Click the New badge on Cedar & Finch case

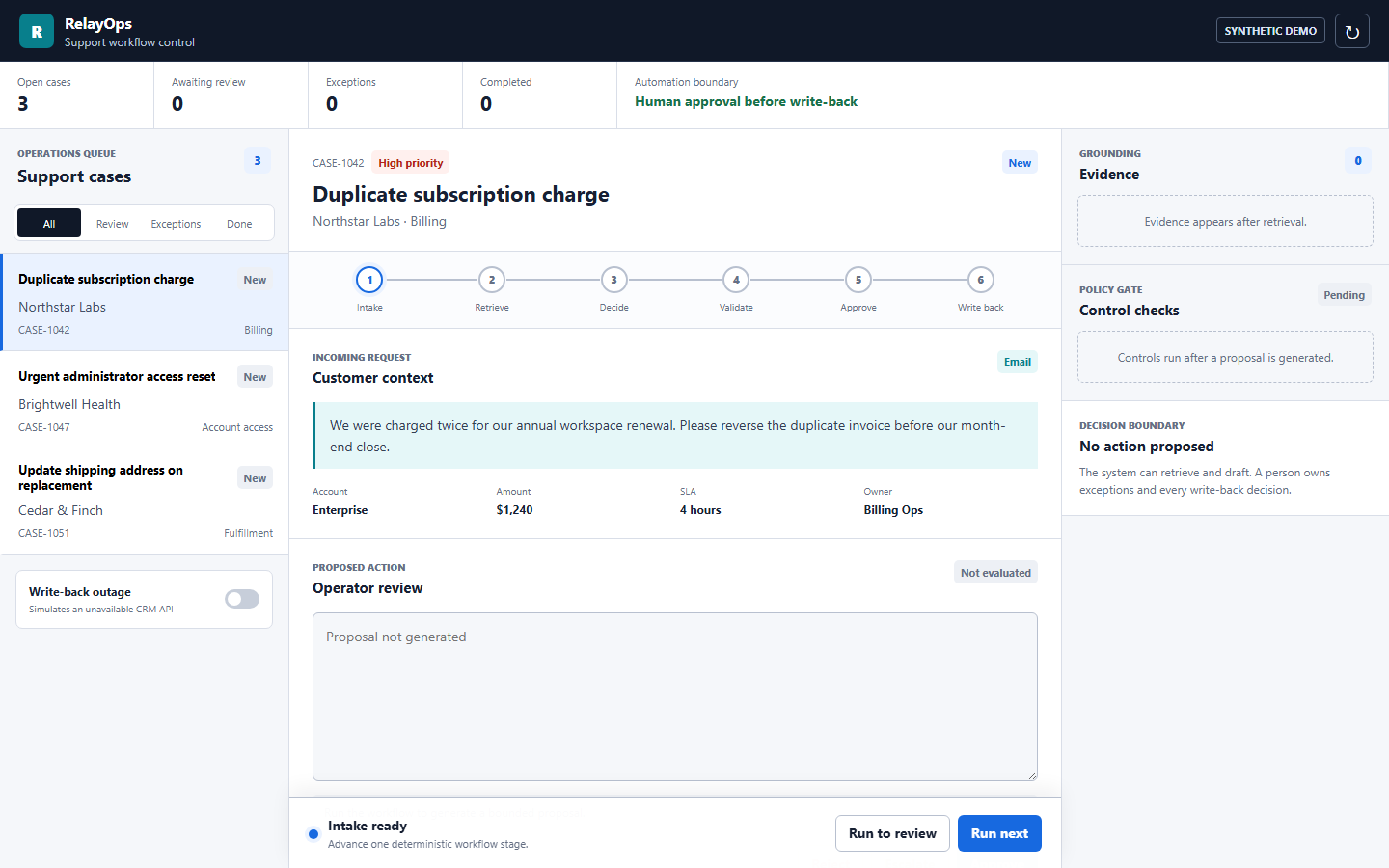(x=255, y=478)
